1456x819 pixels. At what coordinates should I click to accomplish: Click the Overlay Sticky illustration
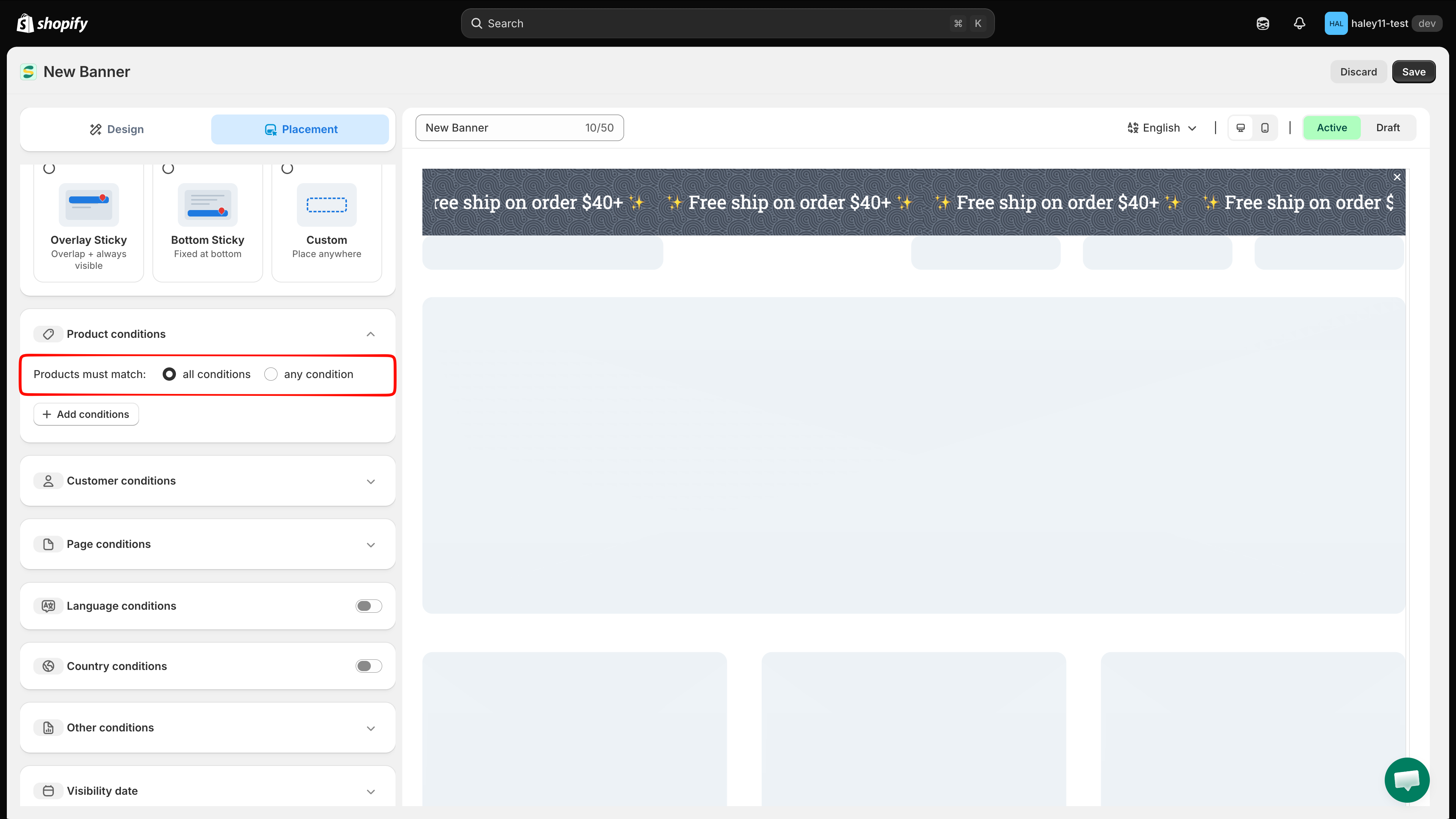[89, 205]
